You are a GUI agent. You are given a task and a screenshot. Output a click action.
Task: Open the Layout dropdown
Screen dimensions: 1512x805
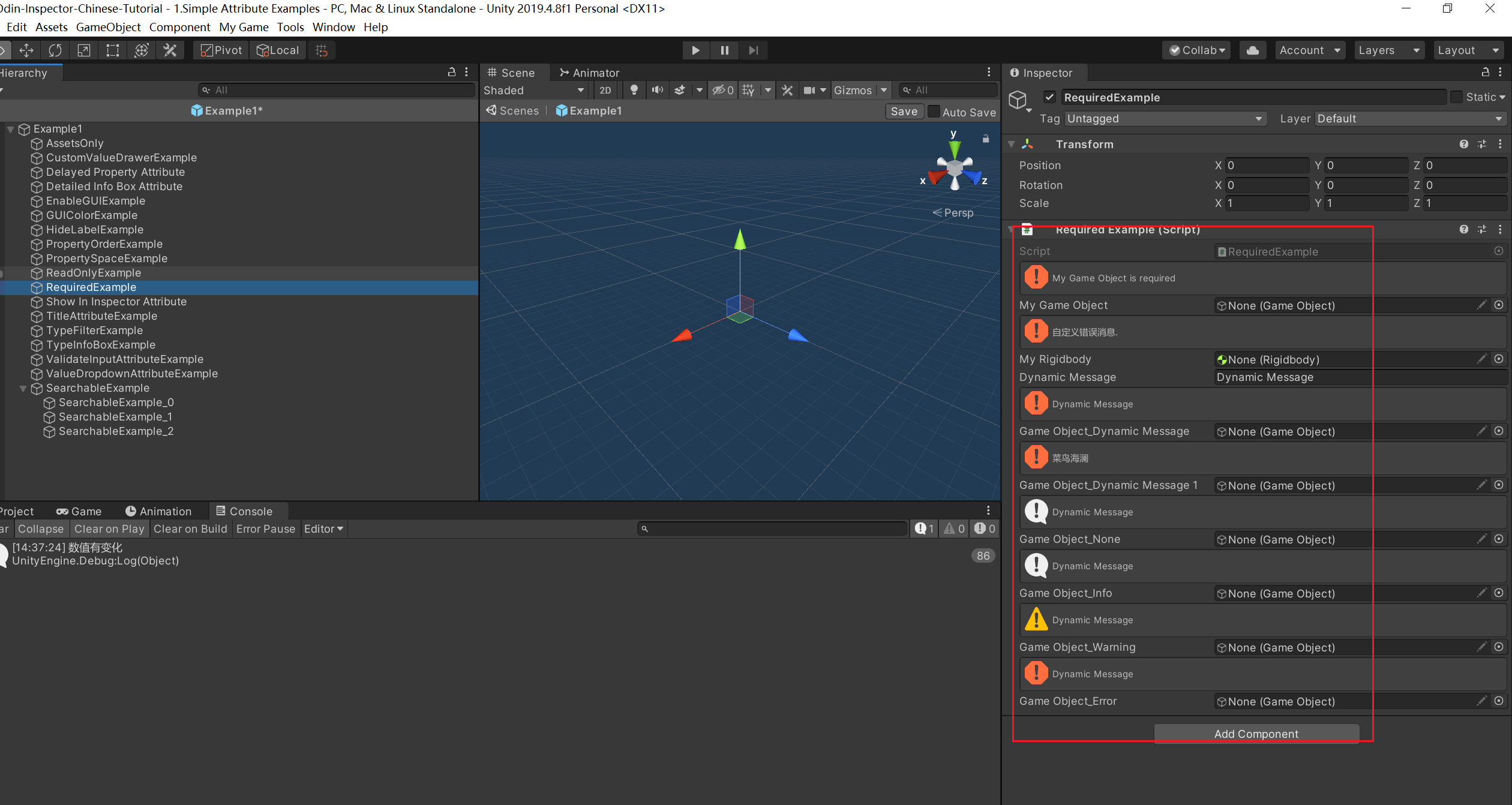click(1468, 50)
